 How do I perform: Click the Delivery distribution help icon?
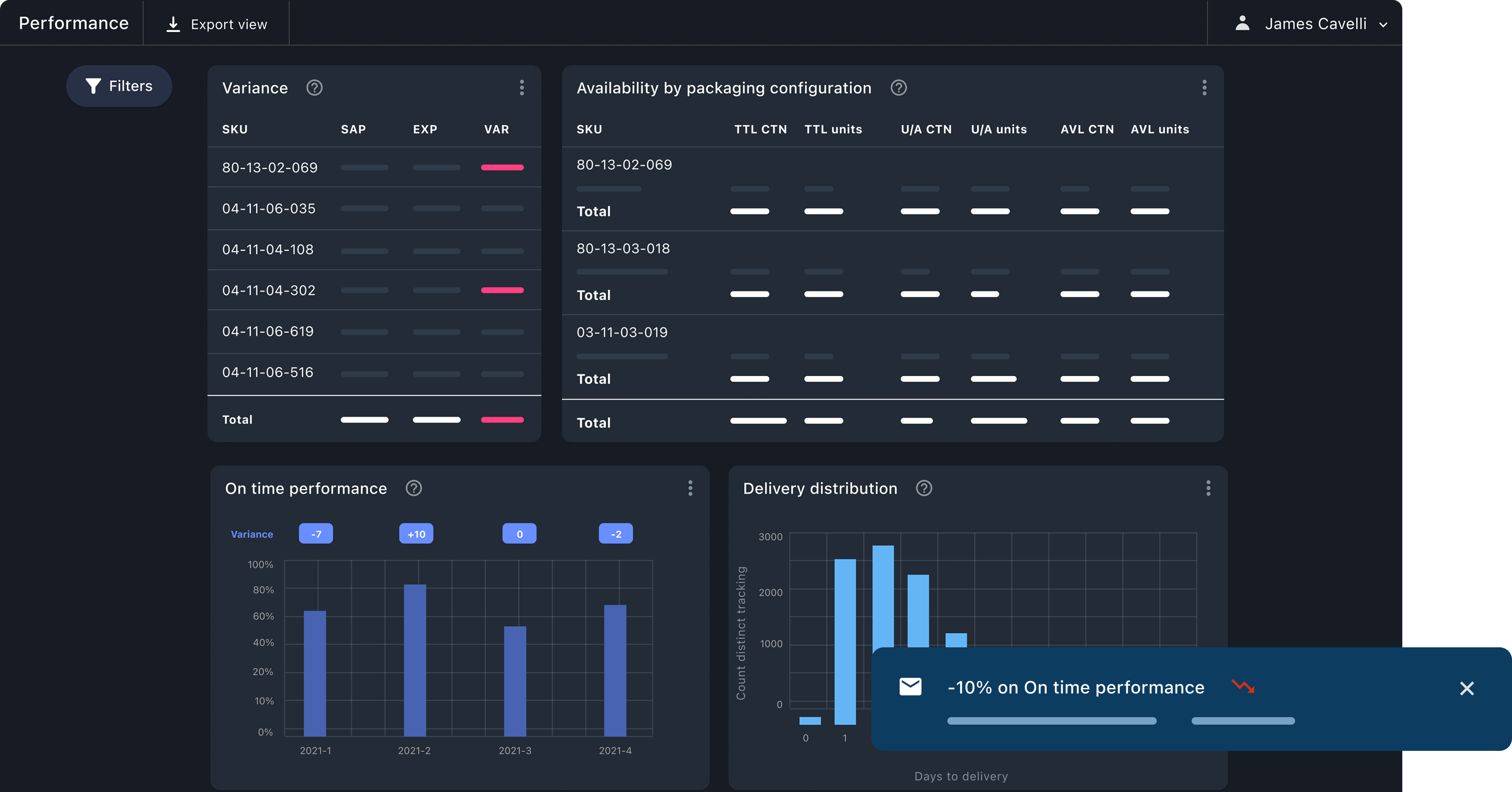pos(923,489)
